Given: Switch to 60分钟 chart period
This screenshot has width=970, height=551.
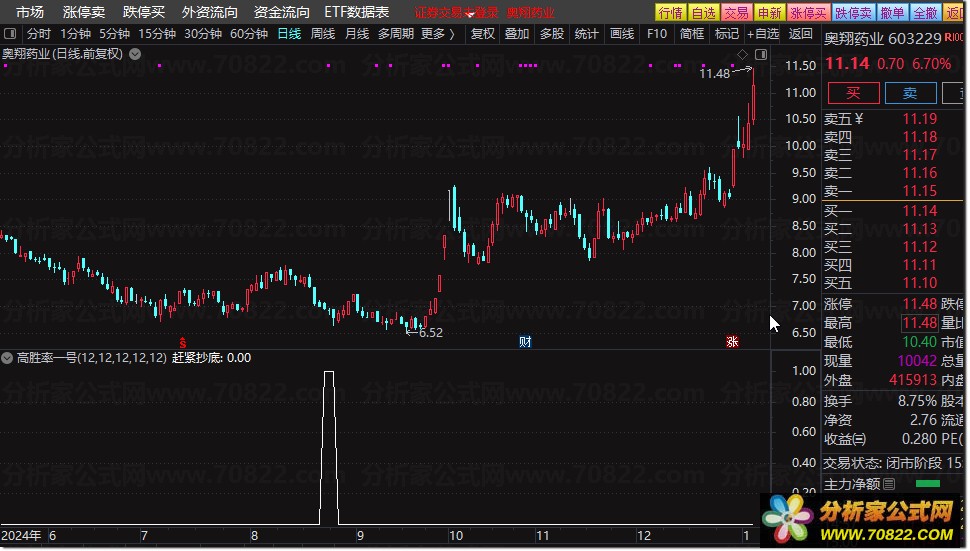Looking at the screenshot, I should [x=249, y=33].
